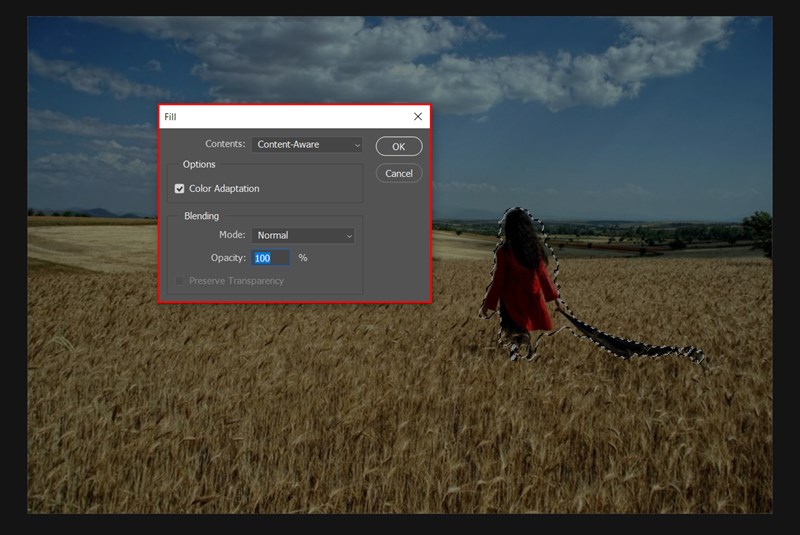Screen dimensions: 800x535
Task: Click the 'Options' group heading
Action: 199,164
